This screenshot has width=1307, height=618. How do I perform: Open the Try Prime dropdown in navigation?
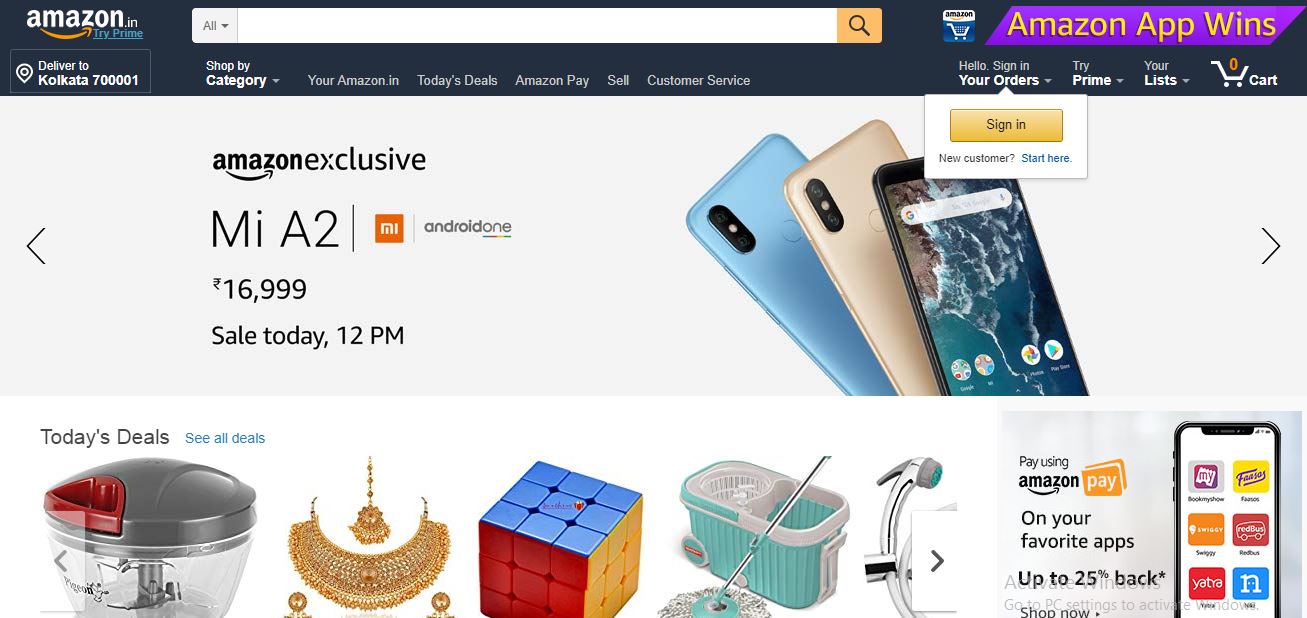pyautogui.click(x=1097, y=73)
